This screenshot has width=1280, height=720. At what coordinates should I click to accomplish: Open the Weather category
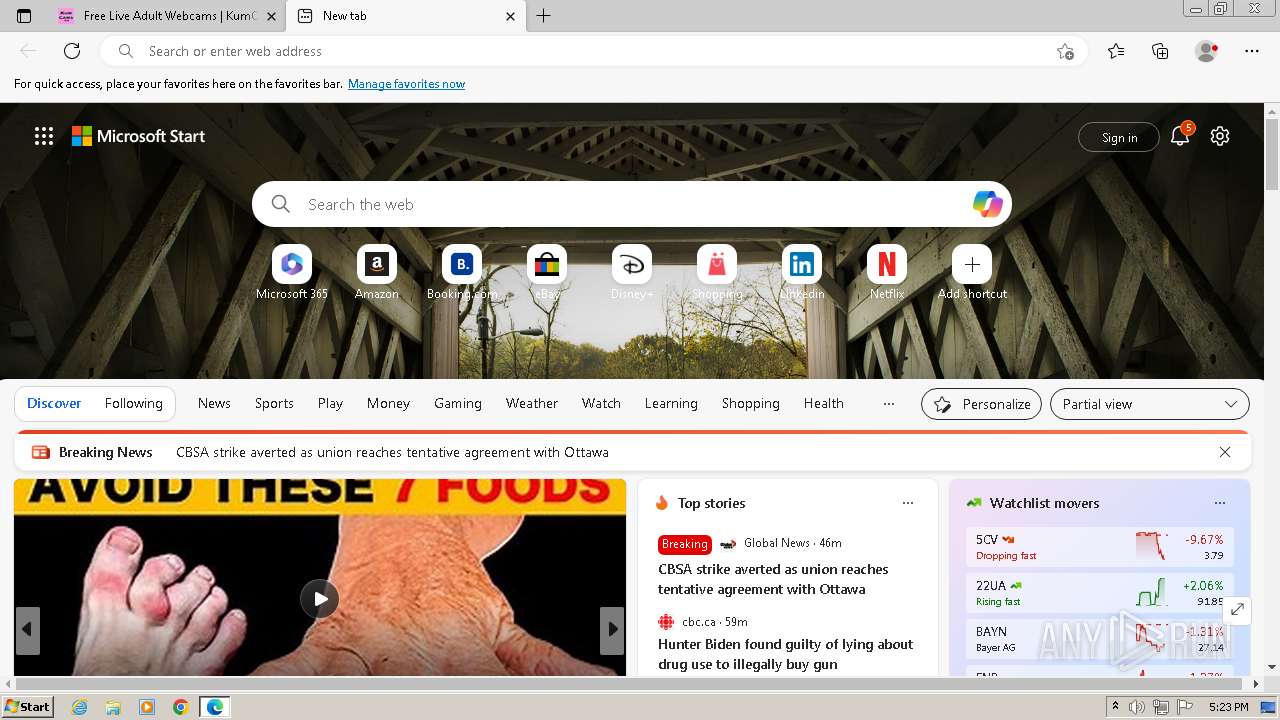point(532,404)
